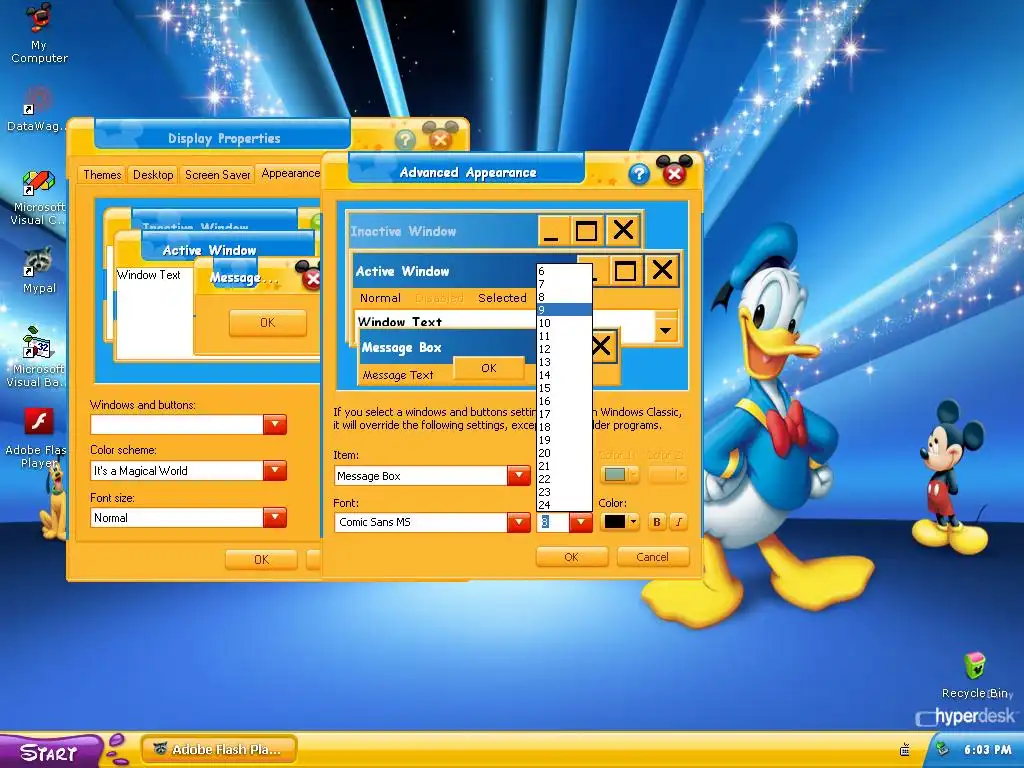The image size is (1024, 768).
Task: Click Active Window preview maximize icon
Action: [x=625, y=270]
